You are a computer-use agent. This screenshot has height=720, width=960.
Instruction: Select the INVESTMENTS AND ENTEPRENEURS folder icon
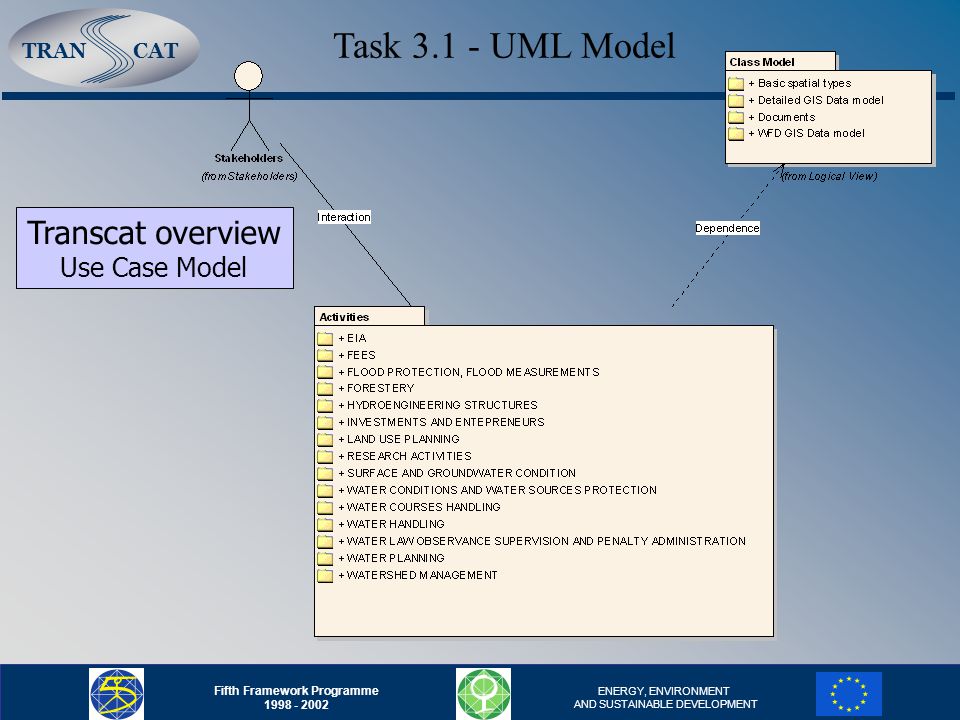[x=325, y=422]
